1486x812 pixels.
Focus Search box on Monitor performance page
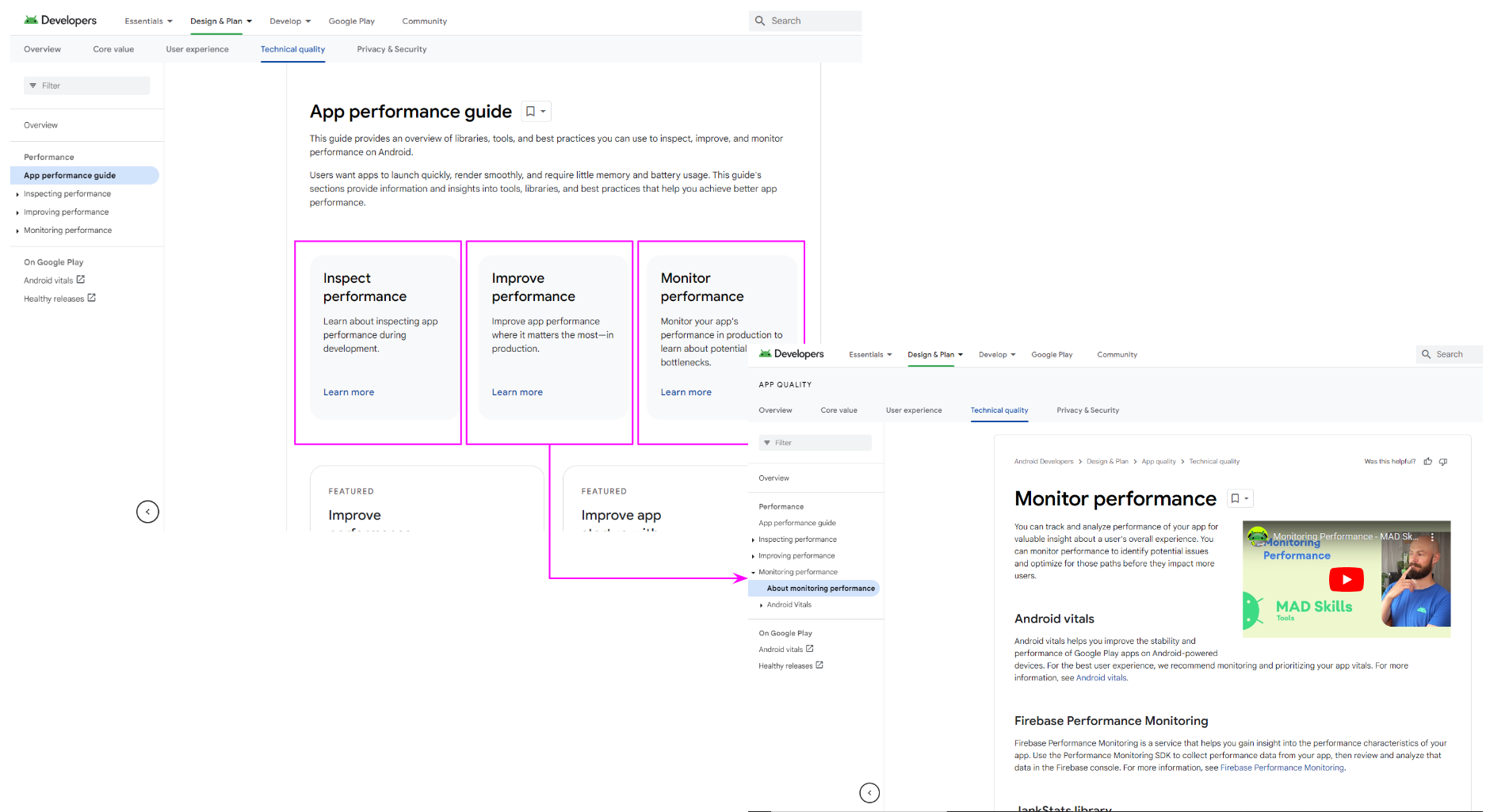1450,354
